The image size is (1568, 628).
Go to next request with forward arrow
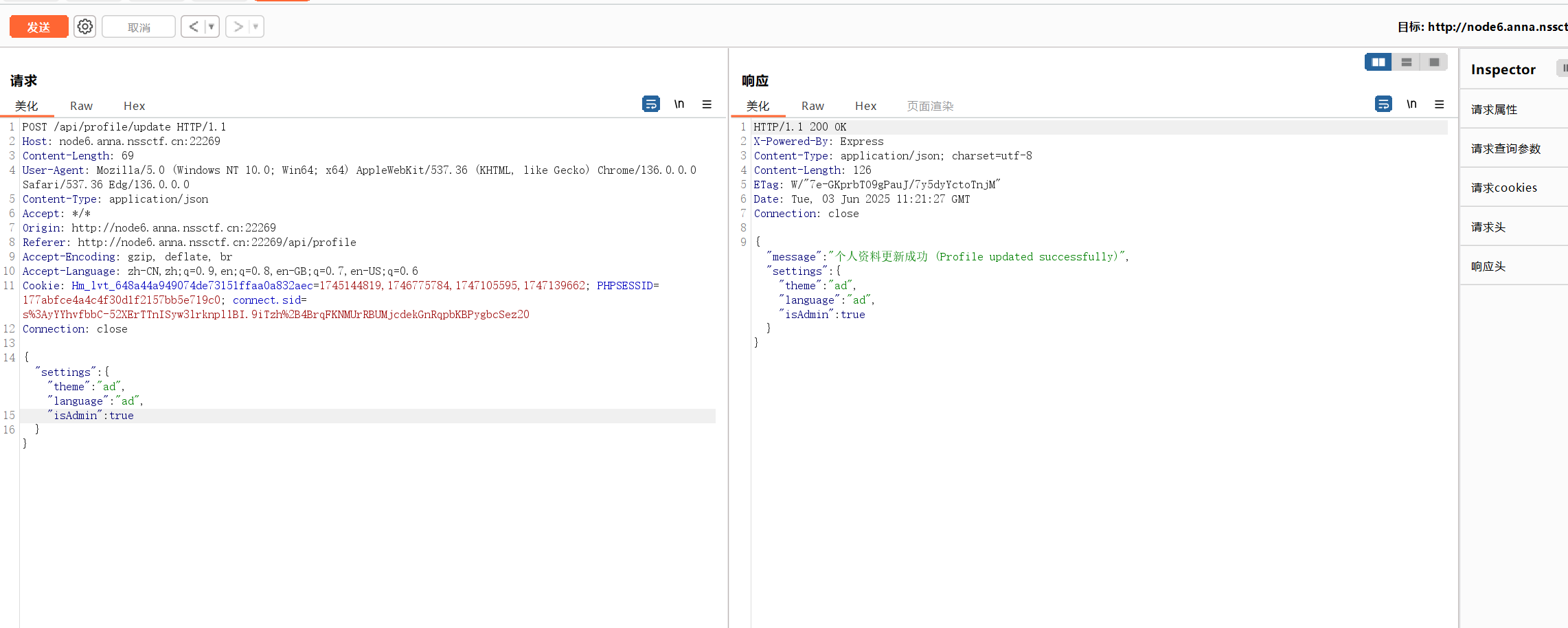tap(238, 27)
